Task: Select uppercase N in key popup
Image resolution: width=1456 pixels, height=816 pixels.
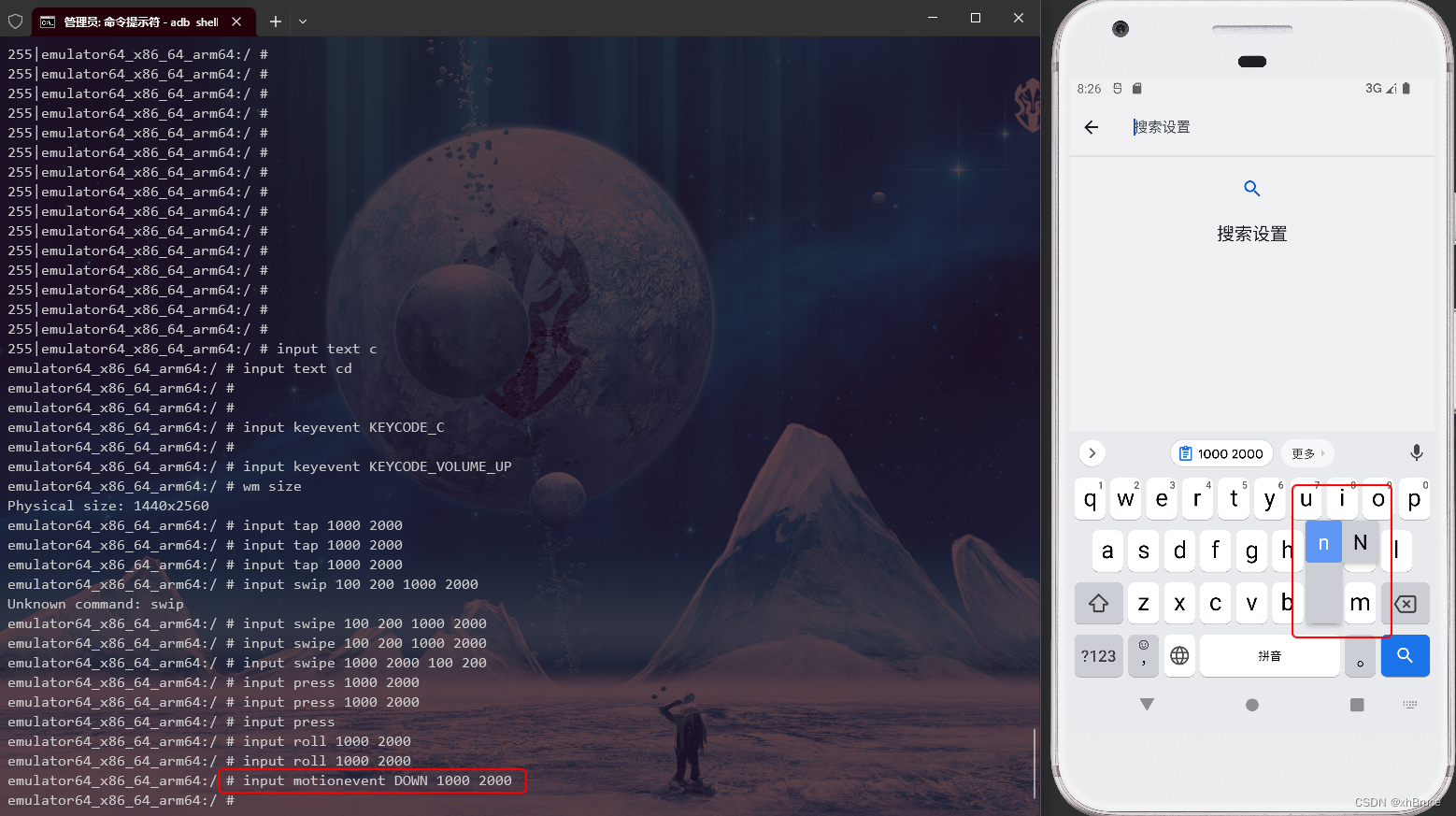Action: (x=1361, y=542)
